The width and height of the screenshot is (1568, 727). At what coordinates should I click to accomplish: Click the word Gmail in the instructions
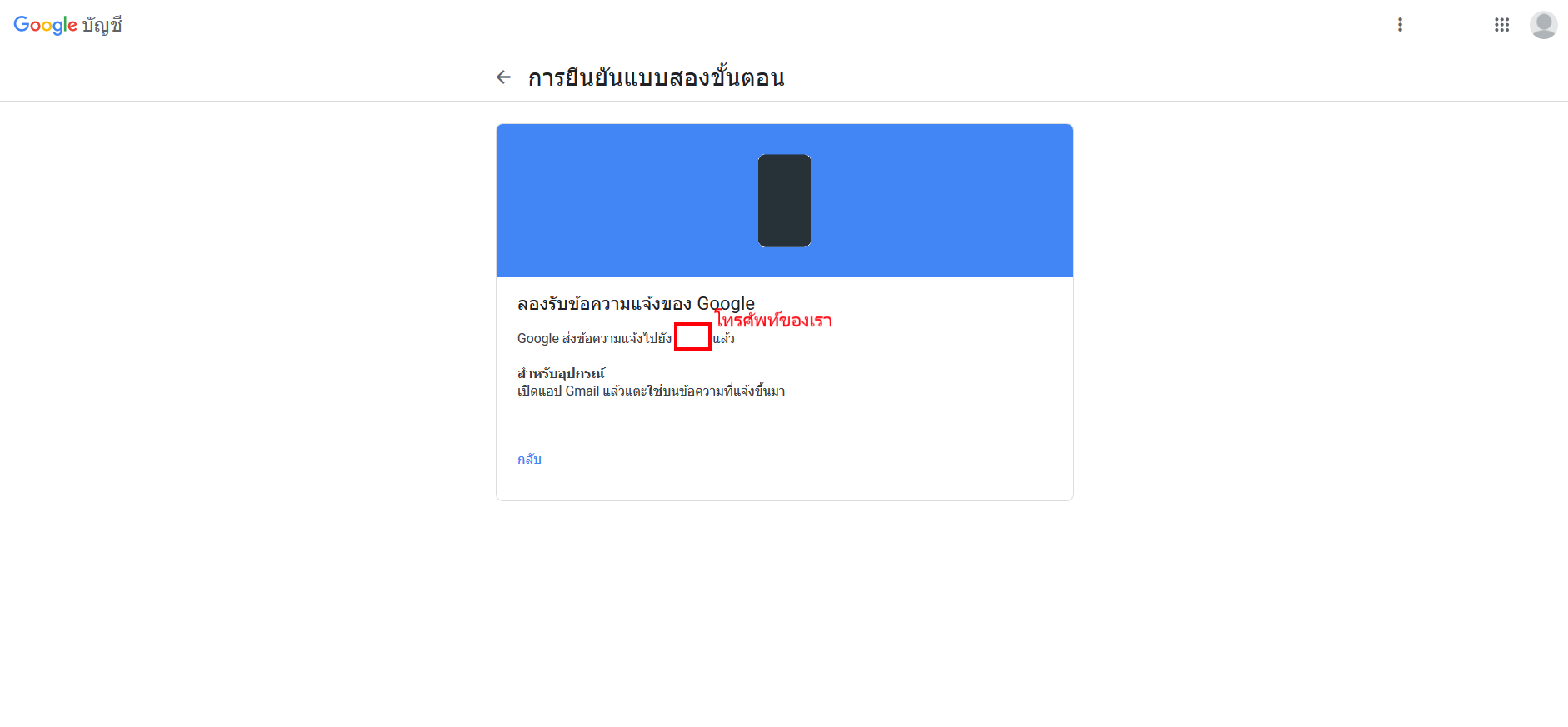[582, 391]
